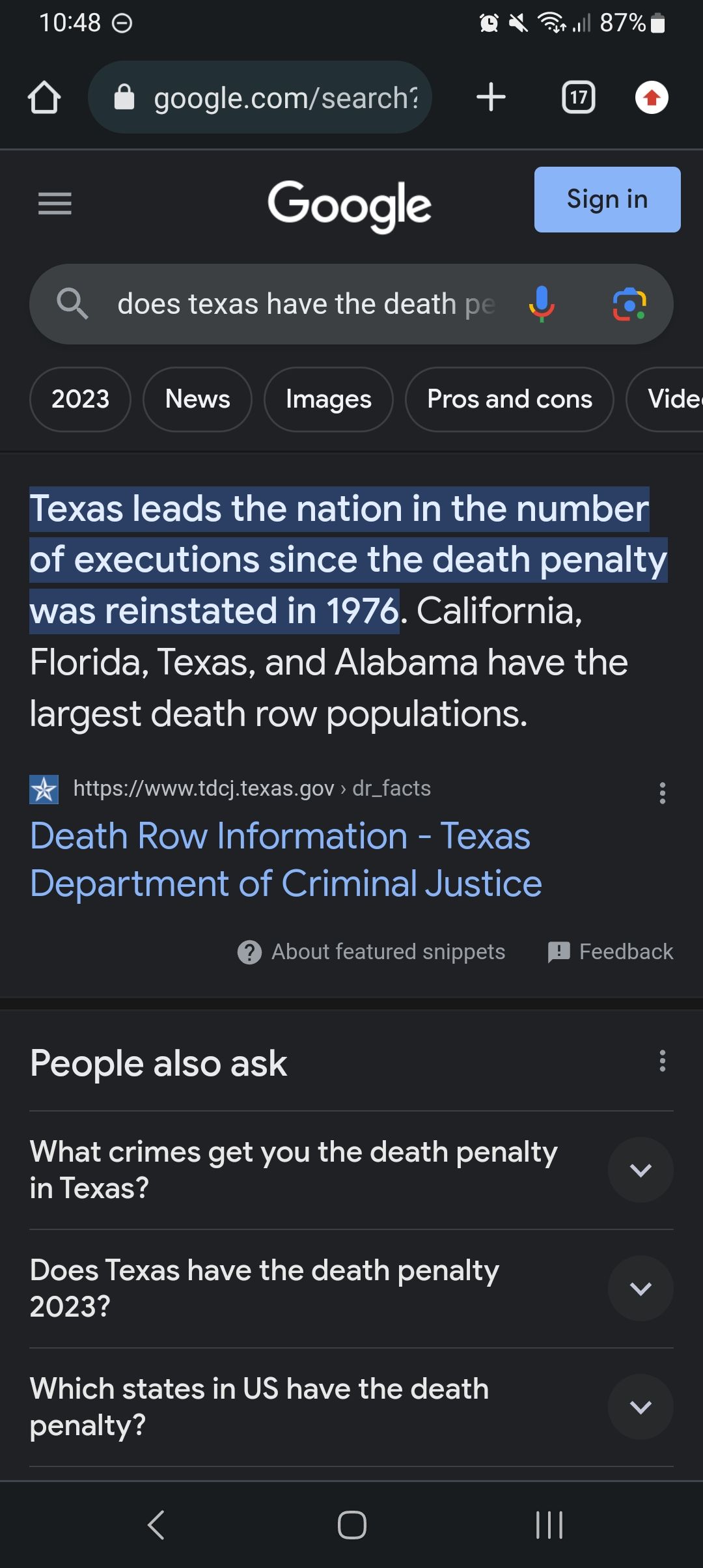Open the tab switcher showing 17 tabs

tap(578, 98)
